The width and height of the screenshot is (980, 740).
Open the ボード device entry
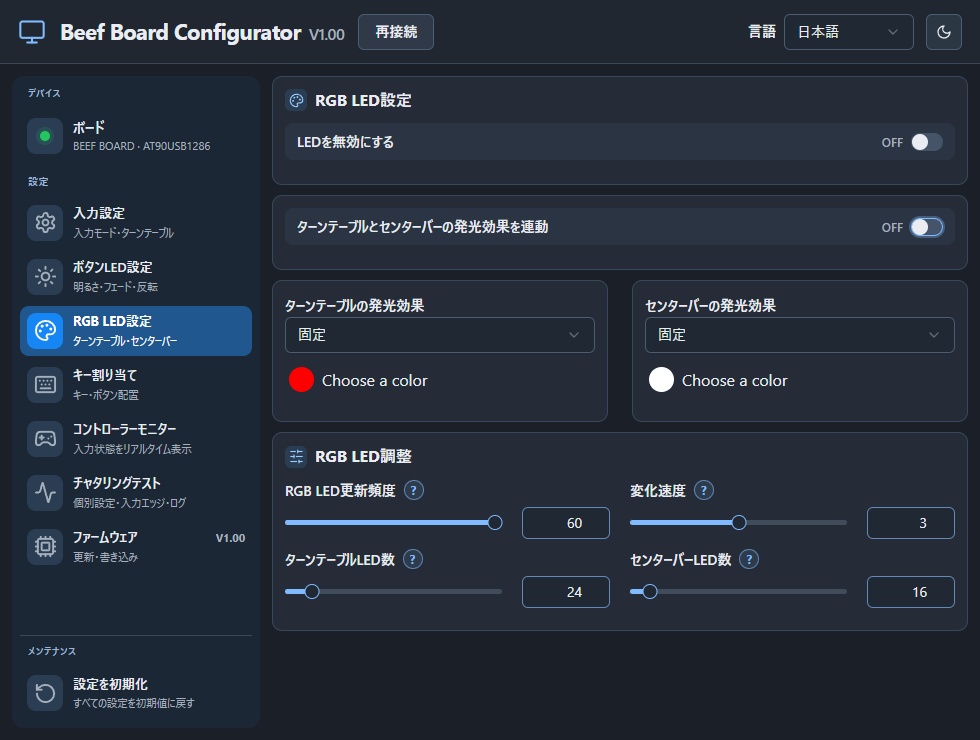(136, 136)
